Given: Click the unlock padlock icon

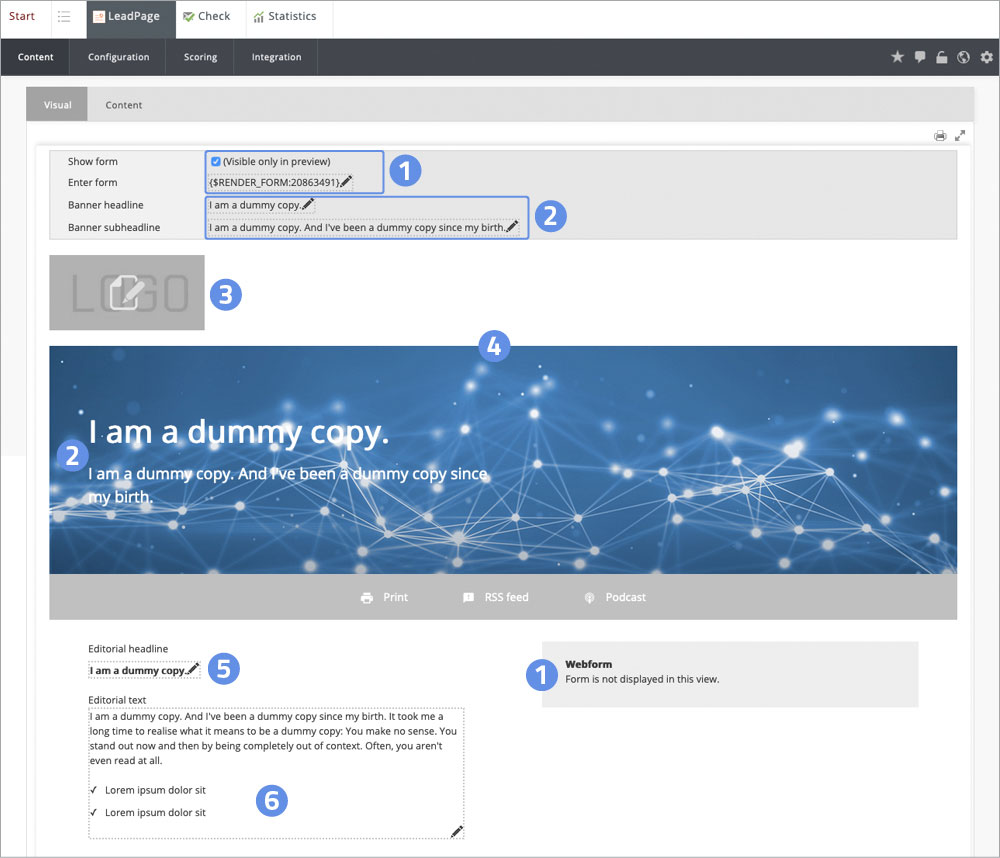Looking at the screenshot, I should pyautogui.click(x=941, y=57).
